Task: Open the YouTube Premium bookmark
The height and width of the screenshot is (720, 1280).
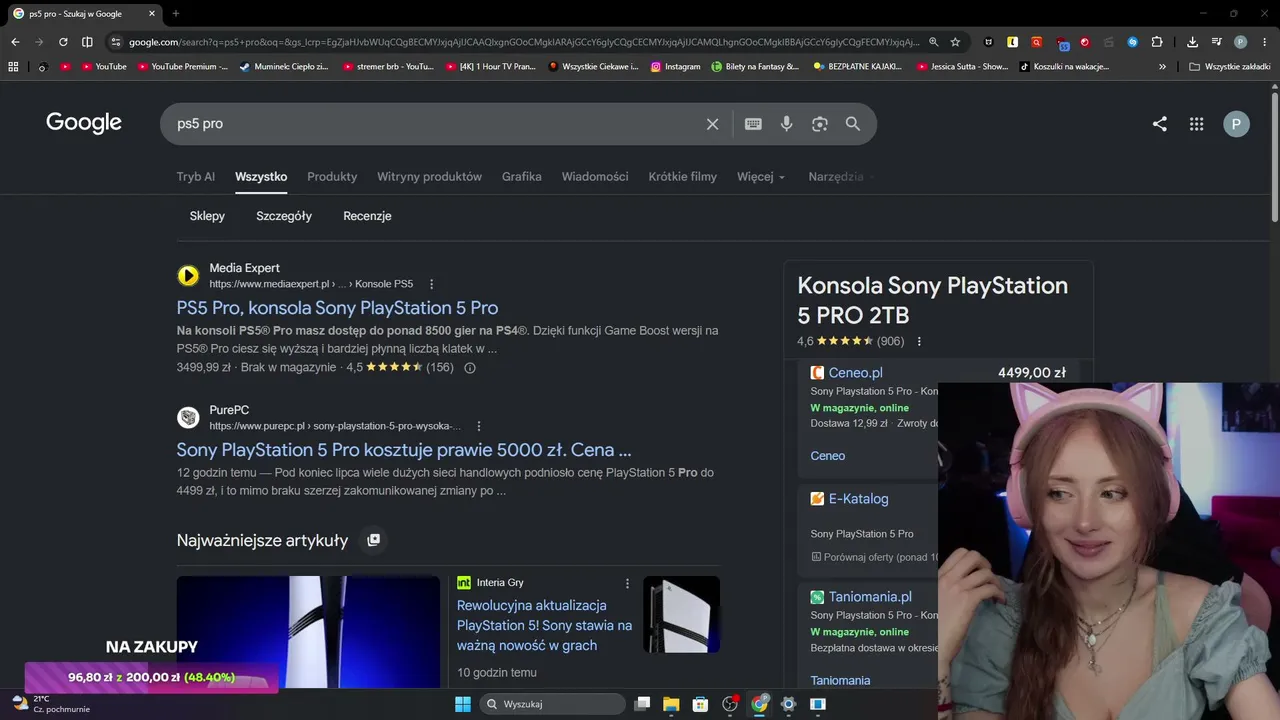Action: (x=183, y=67)
